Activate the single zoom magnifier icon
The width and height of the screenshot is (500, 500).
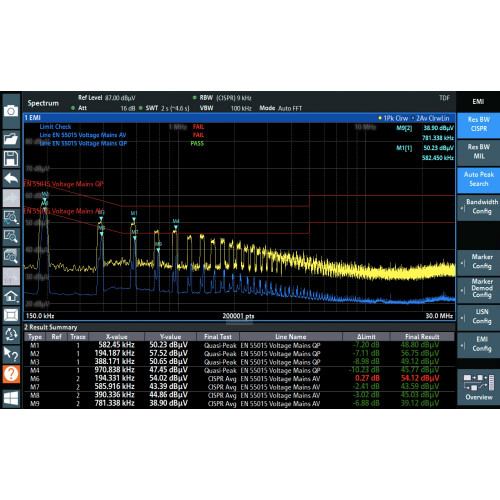click(11, 236)
